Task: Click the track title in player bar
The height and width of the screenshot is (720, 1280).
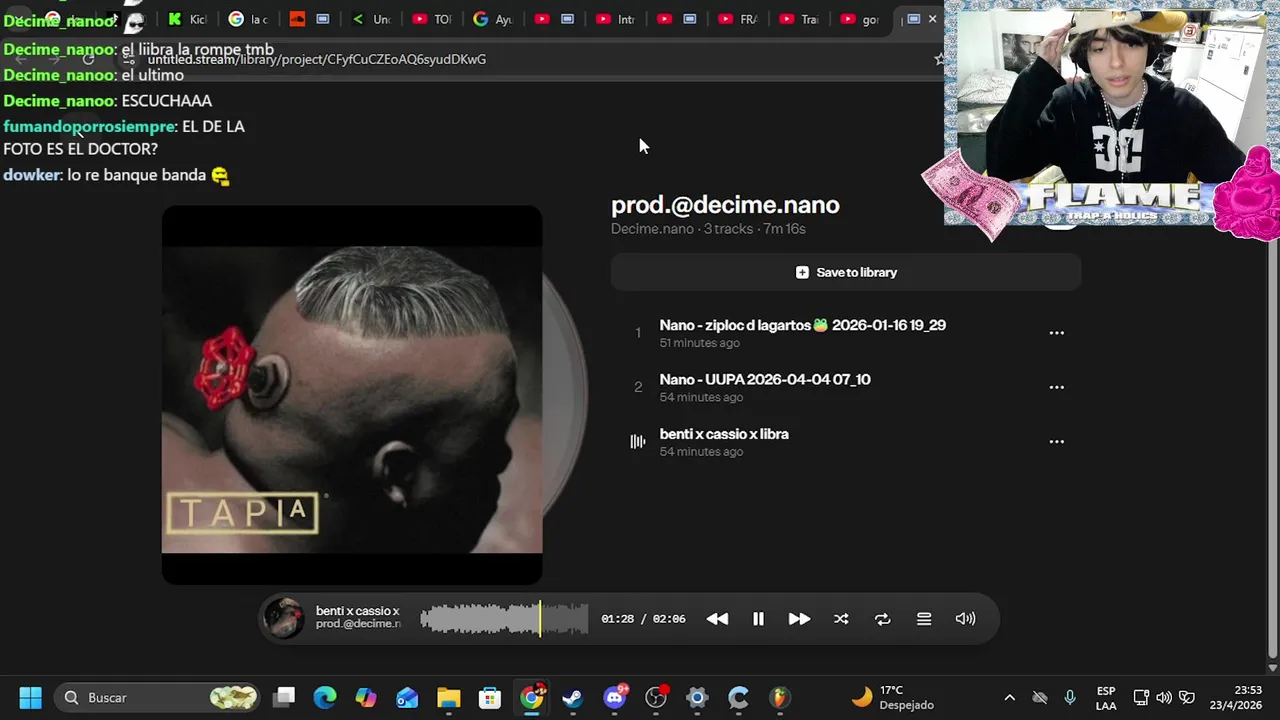Action: pyautogui.click(x=357, y=611)
